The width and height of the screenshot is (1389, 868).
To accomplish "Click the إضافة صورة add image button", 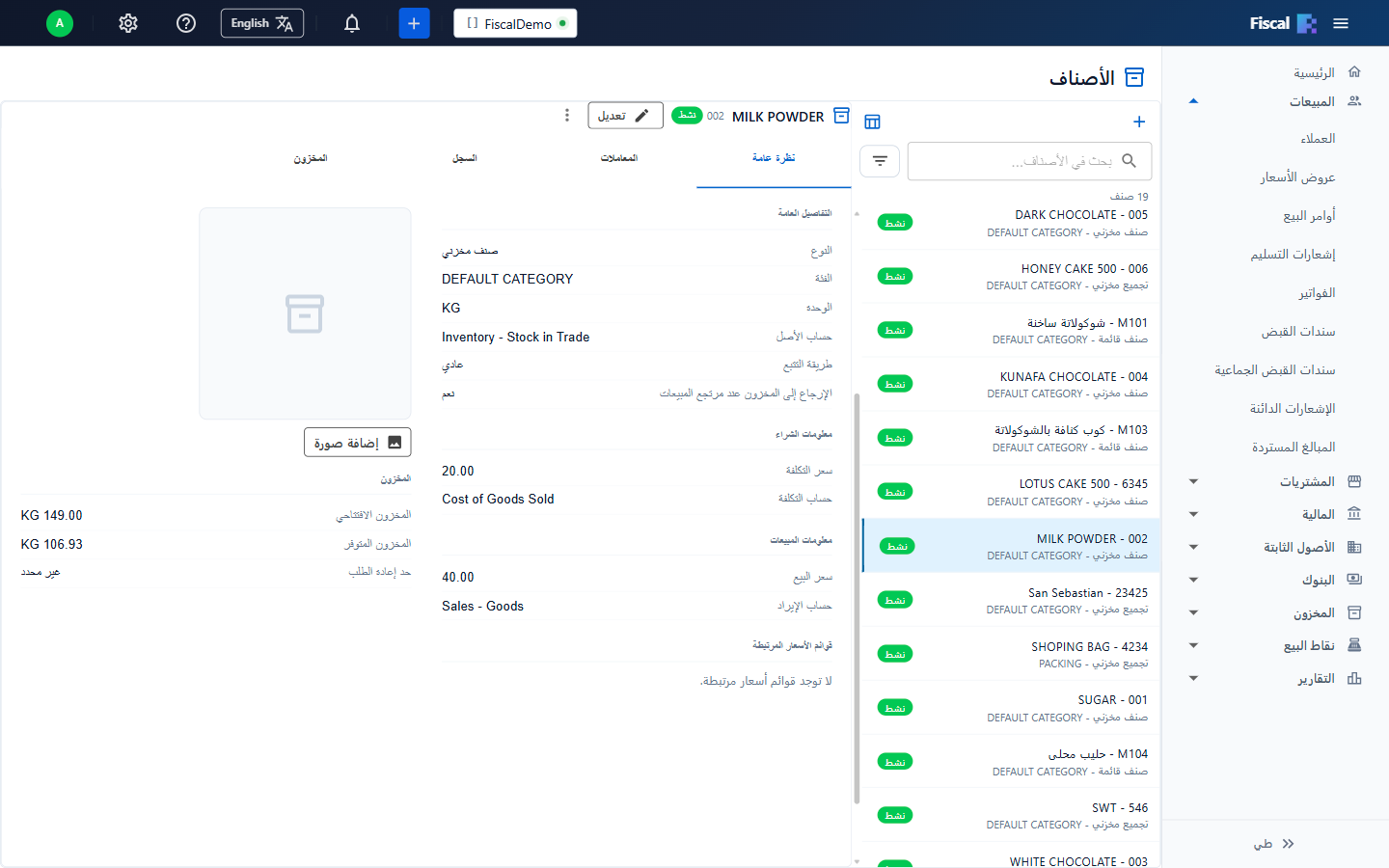I will pyautogui.click(x=357, y=443).
